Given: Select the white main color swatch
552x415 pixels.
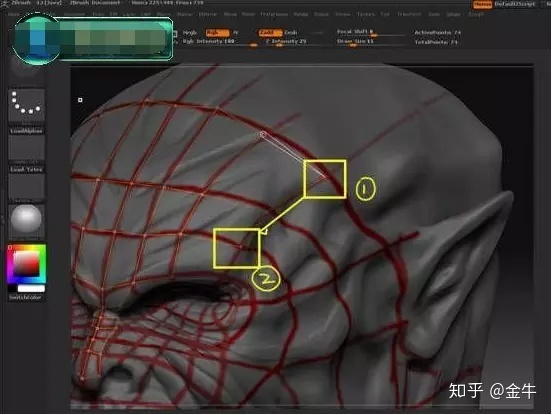Looking at the screenshot, I should (x=31, y=289).
